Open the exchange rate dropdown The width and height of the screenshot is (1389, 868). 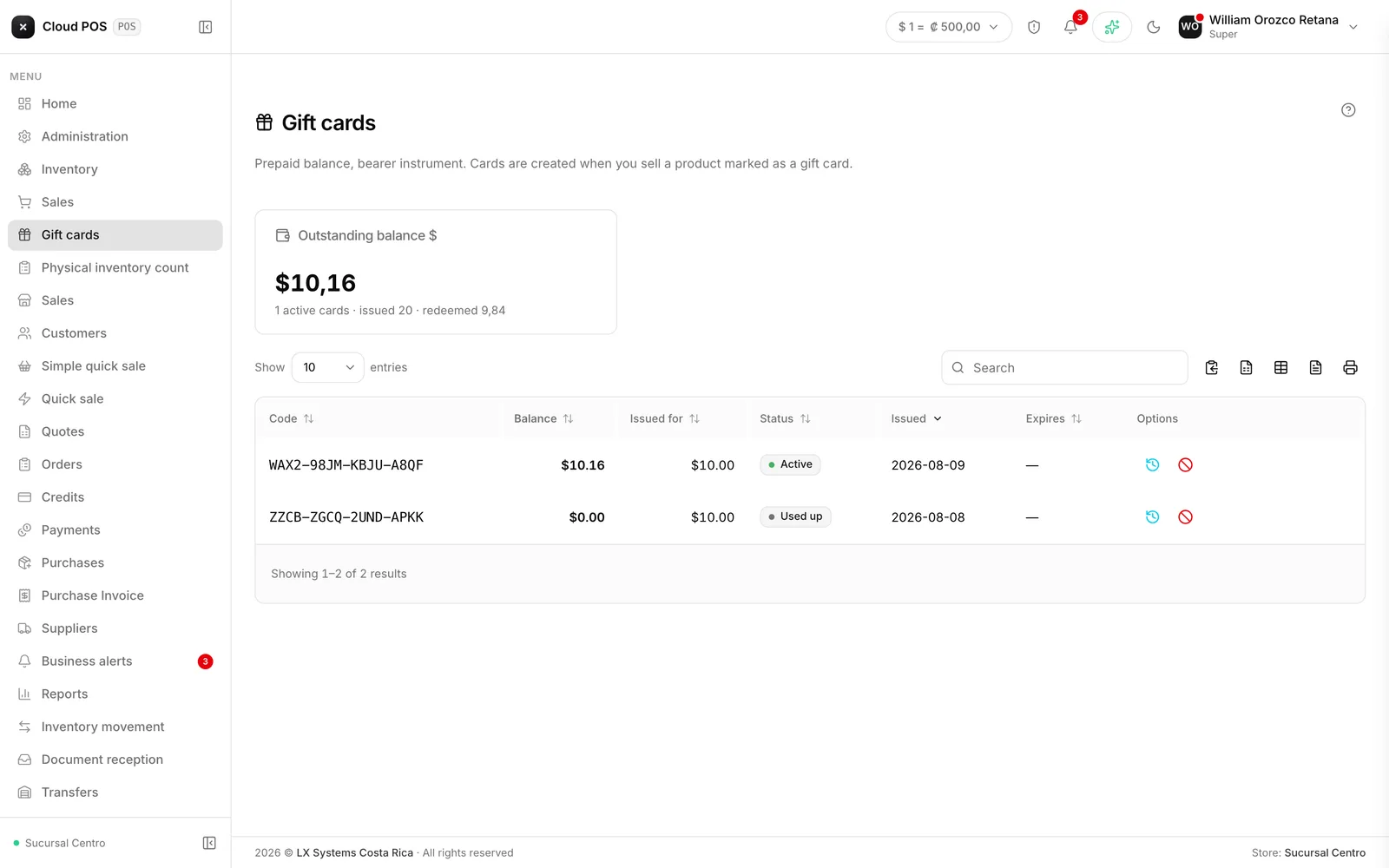point(949,27)
